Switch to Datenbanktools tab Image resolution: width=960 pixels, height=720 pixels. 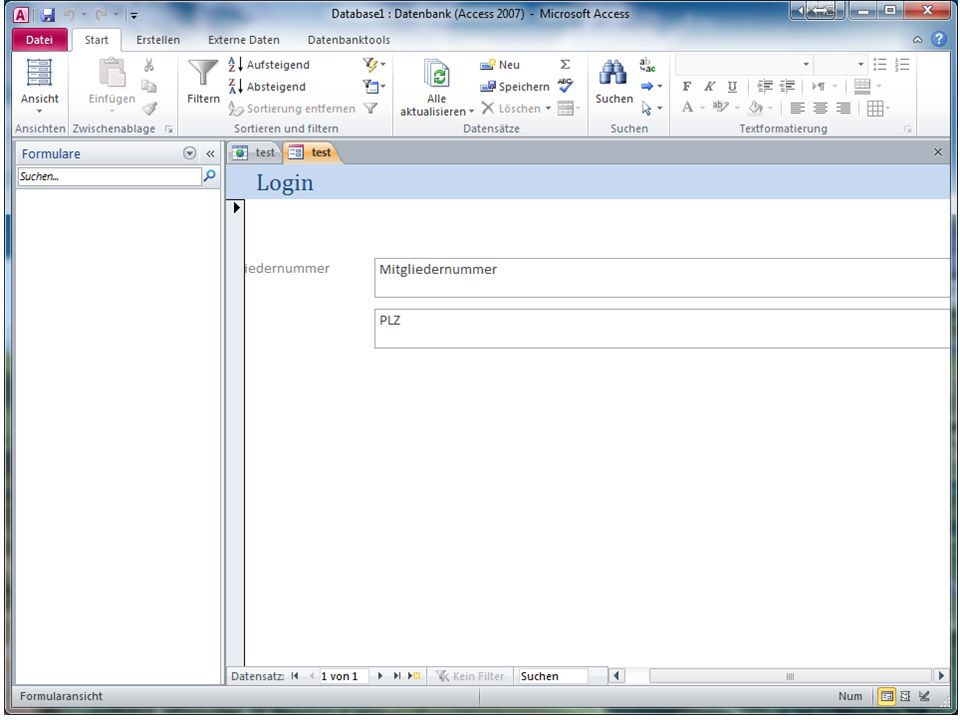[348, 40]
